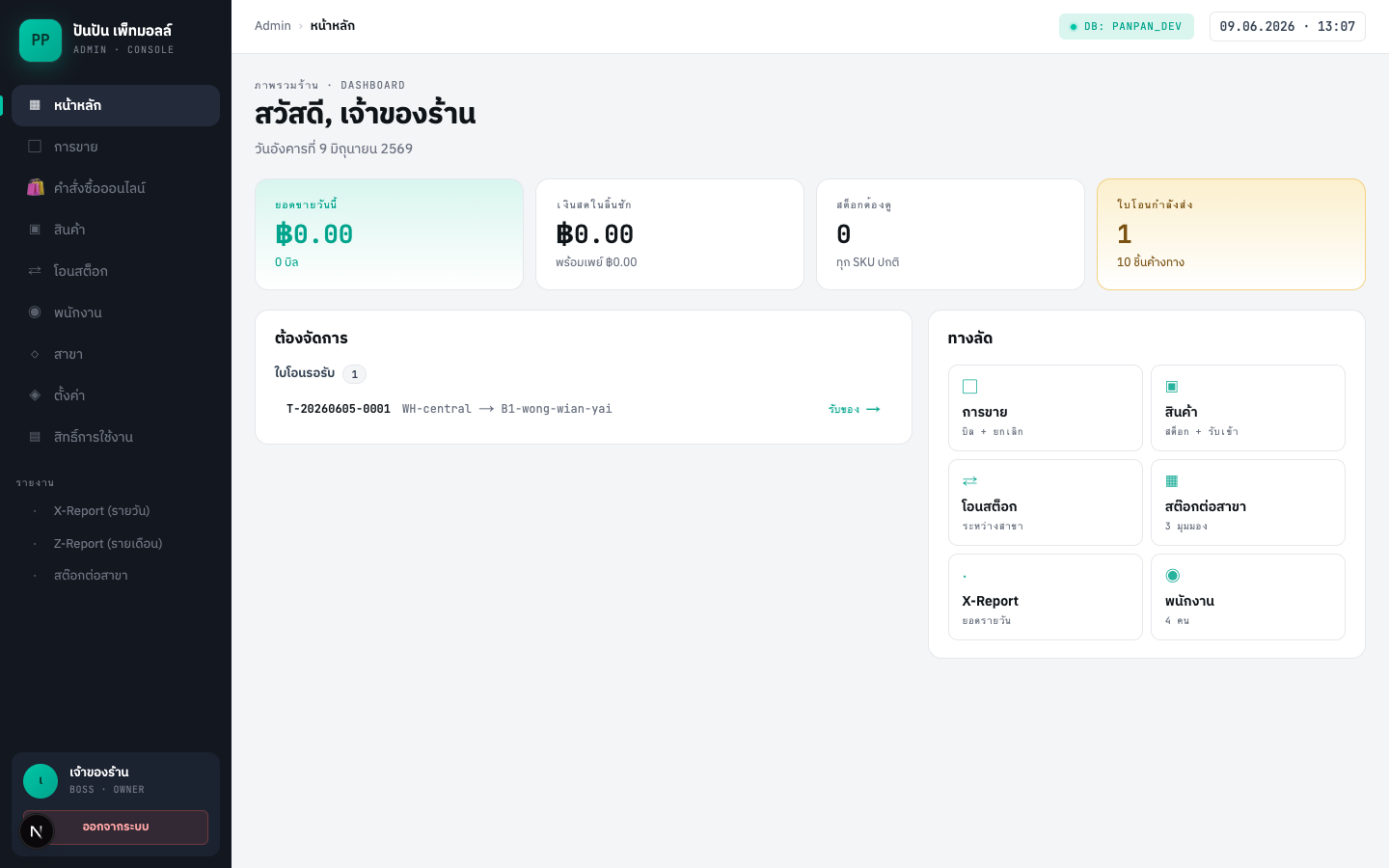Click the สิทธิ์การใช้งาน icon in sidebar
This screenshot has height=868, width=1389.
35,437
